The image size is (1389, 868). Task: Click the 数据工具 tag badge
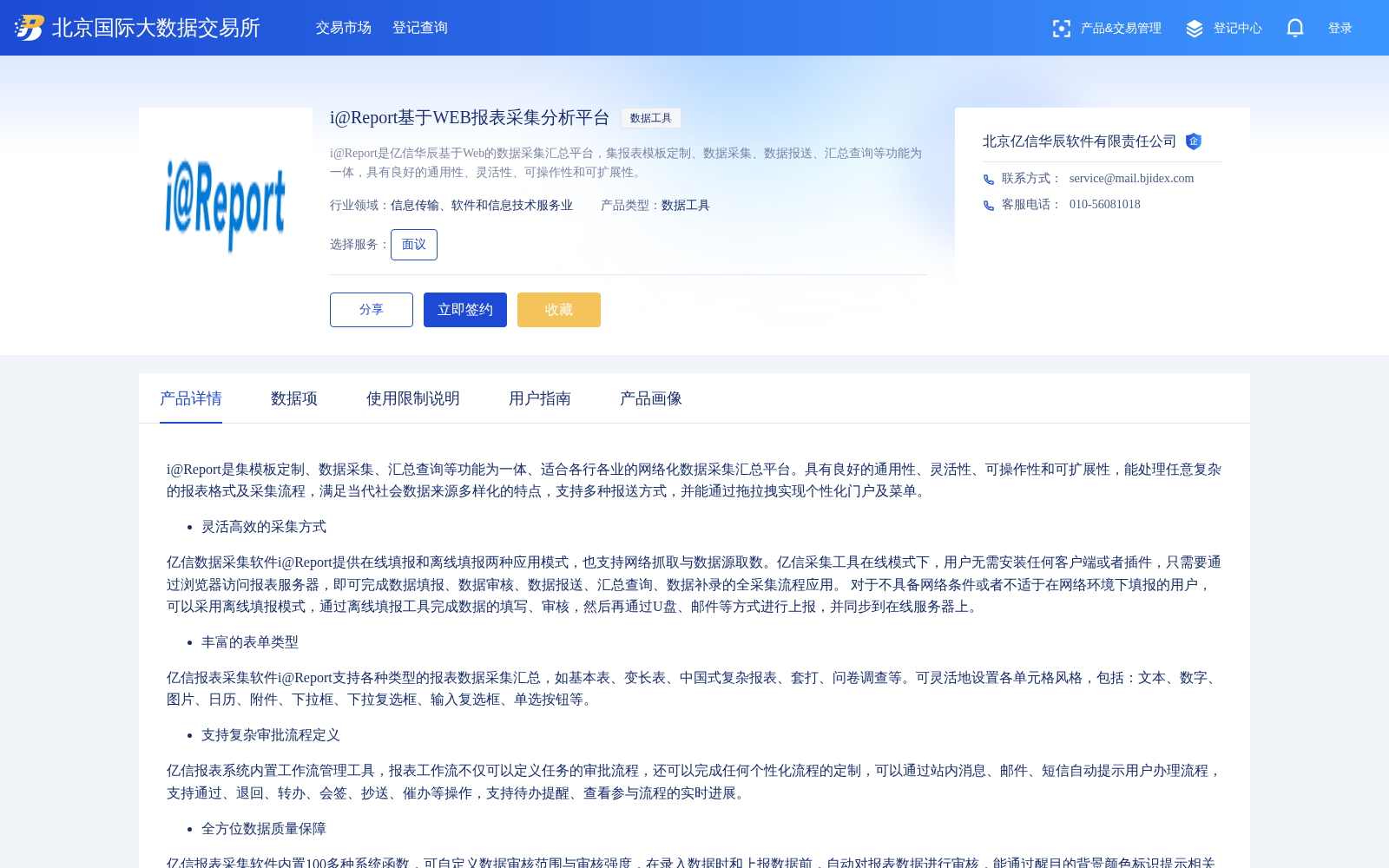click(651, 118)
